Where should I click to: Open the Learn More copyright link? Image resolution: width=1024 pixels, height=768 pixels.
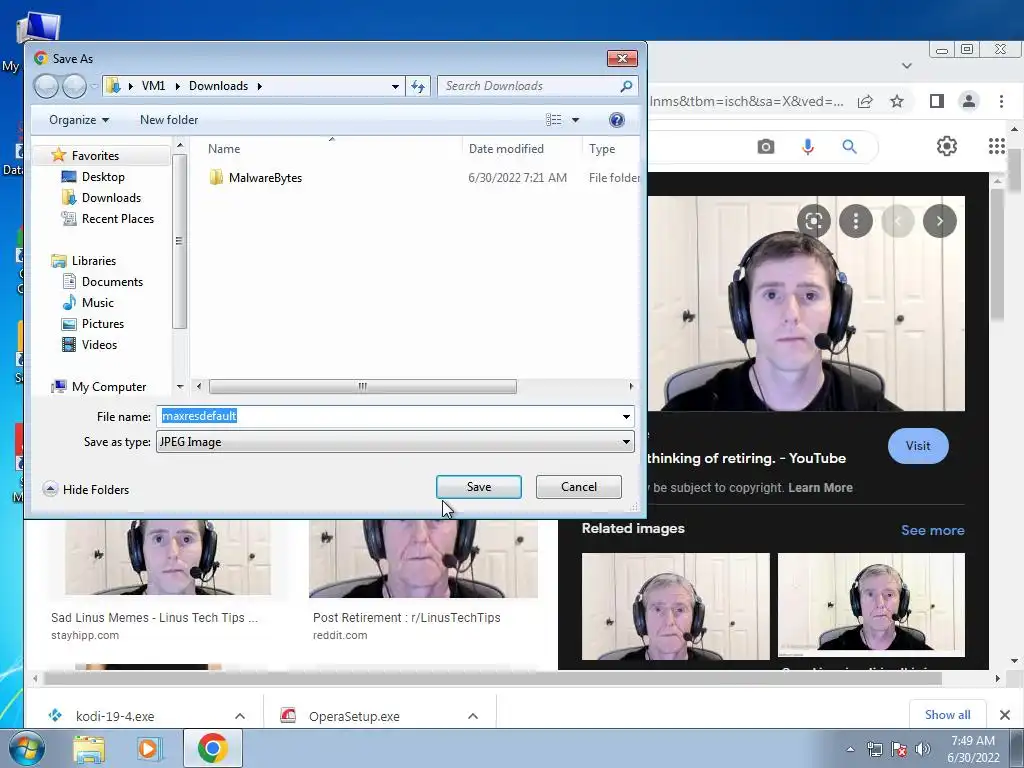pos(820,488)
